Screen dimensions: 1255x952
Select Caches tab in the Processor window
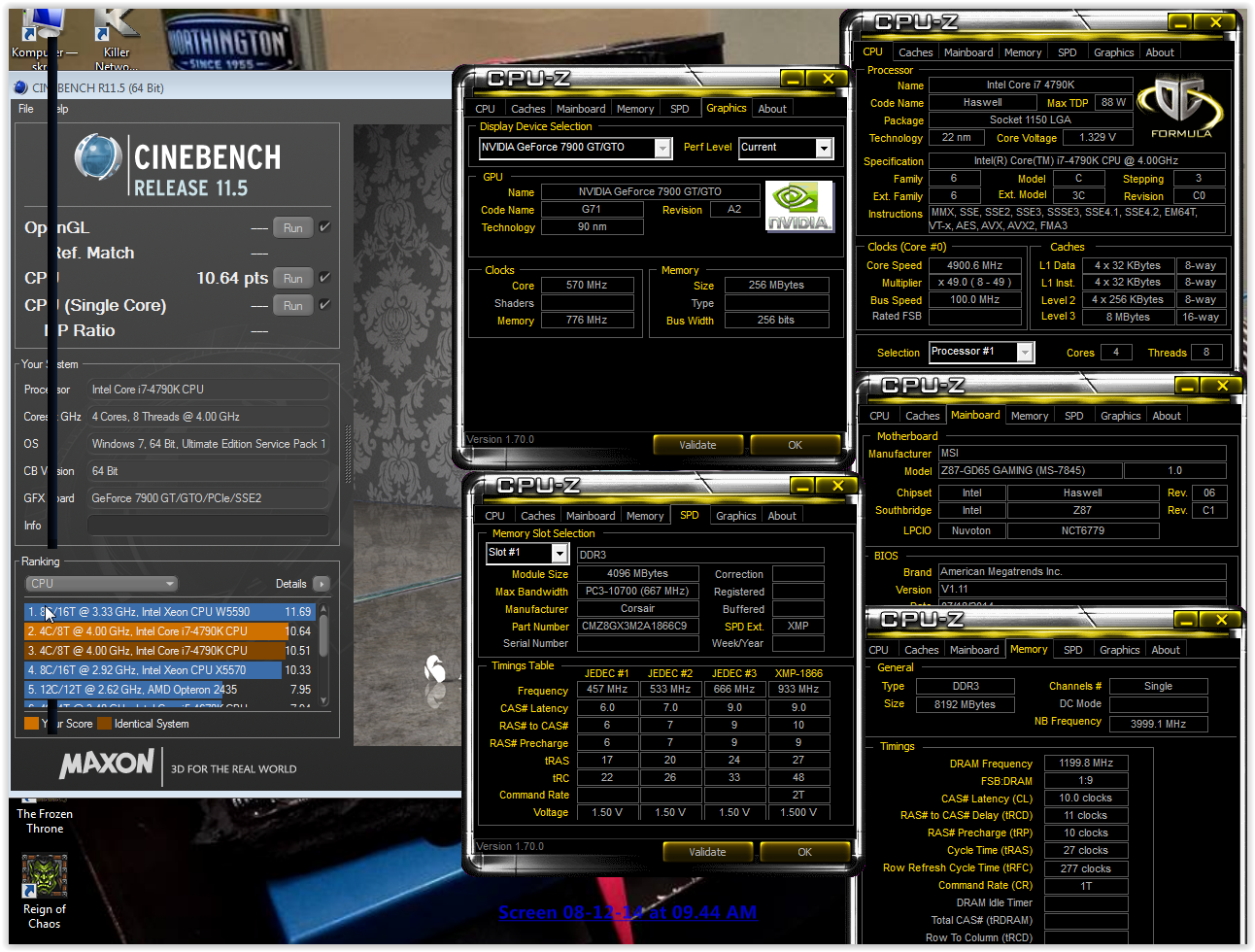pyautogui.click(x=915, y=52)
